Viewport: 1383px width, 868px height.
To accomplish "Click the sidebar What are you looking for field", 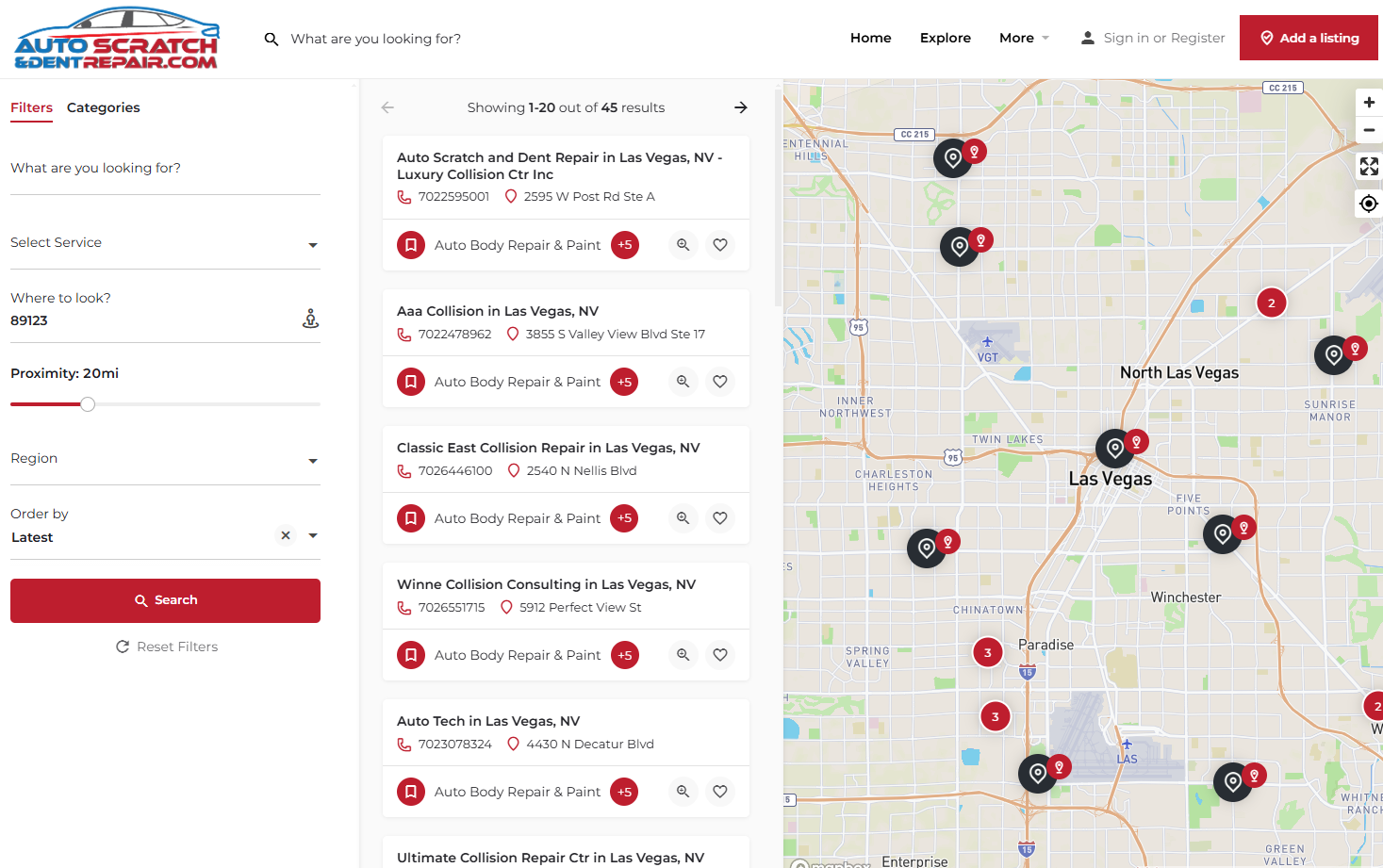I will point(165,169).
